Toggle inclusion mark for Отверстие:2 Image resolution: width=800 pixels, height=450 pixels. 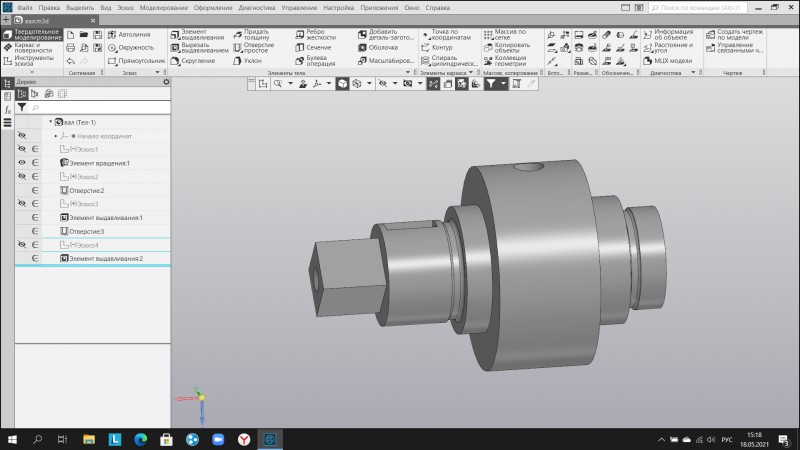35,190
